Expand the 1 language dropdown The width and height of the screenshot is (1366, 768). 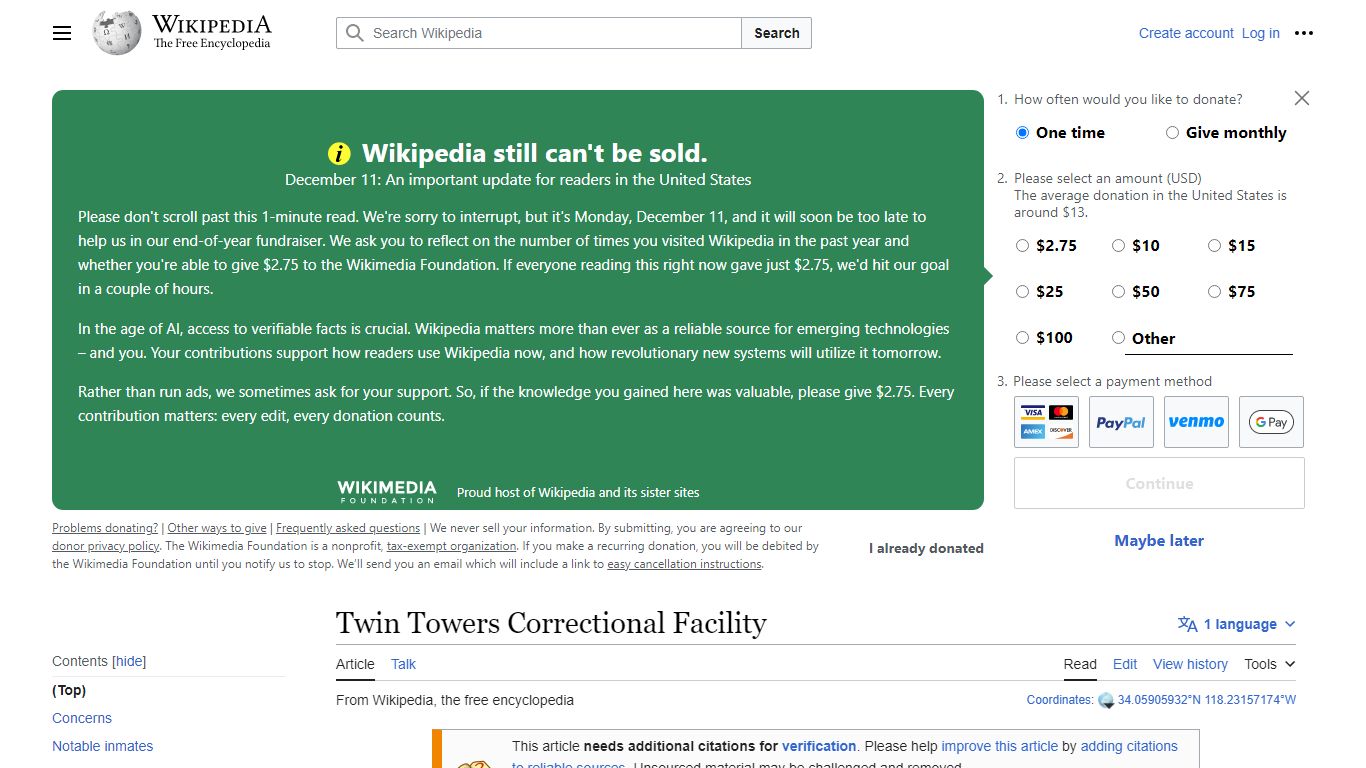1237,624
